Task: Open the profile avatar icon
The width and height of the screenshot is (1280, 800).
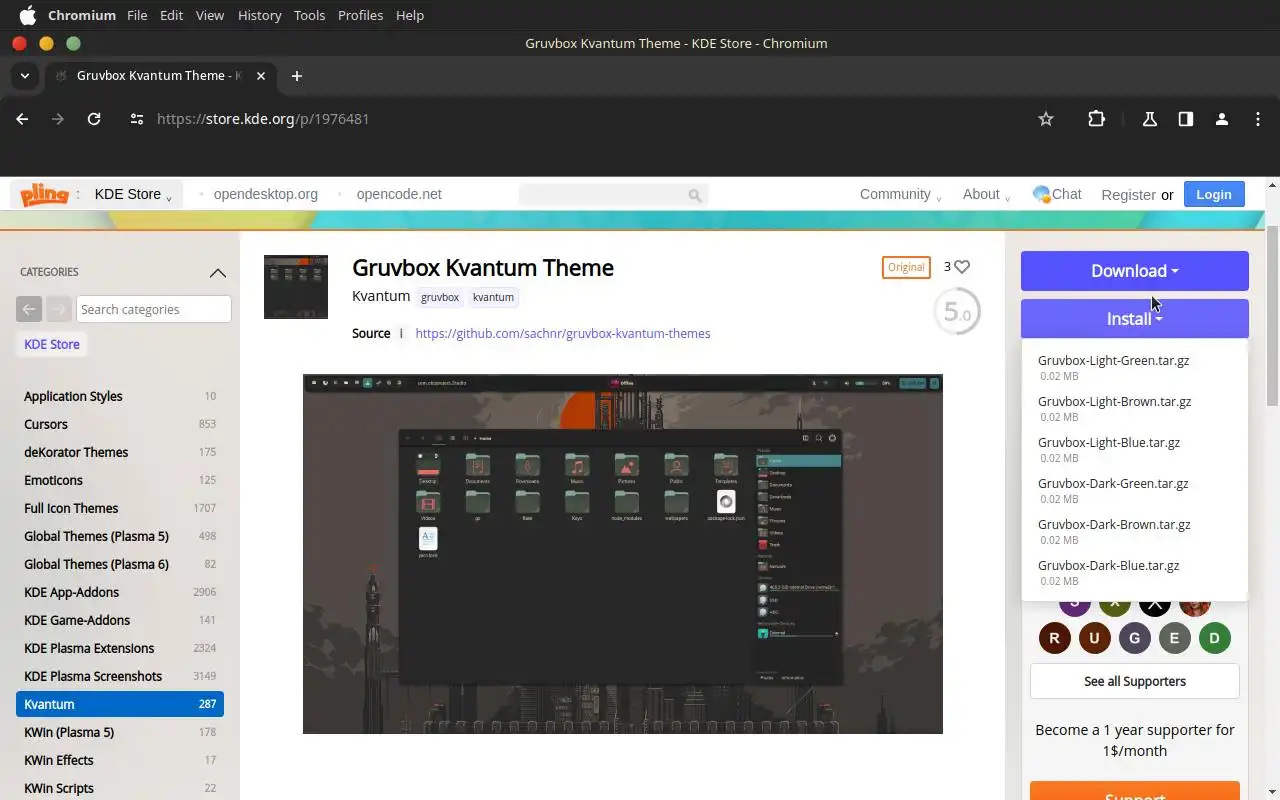Action: 1222,119
